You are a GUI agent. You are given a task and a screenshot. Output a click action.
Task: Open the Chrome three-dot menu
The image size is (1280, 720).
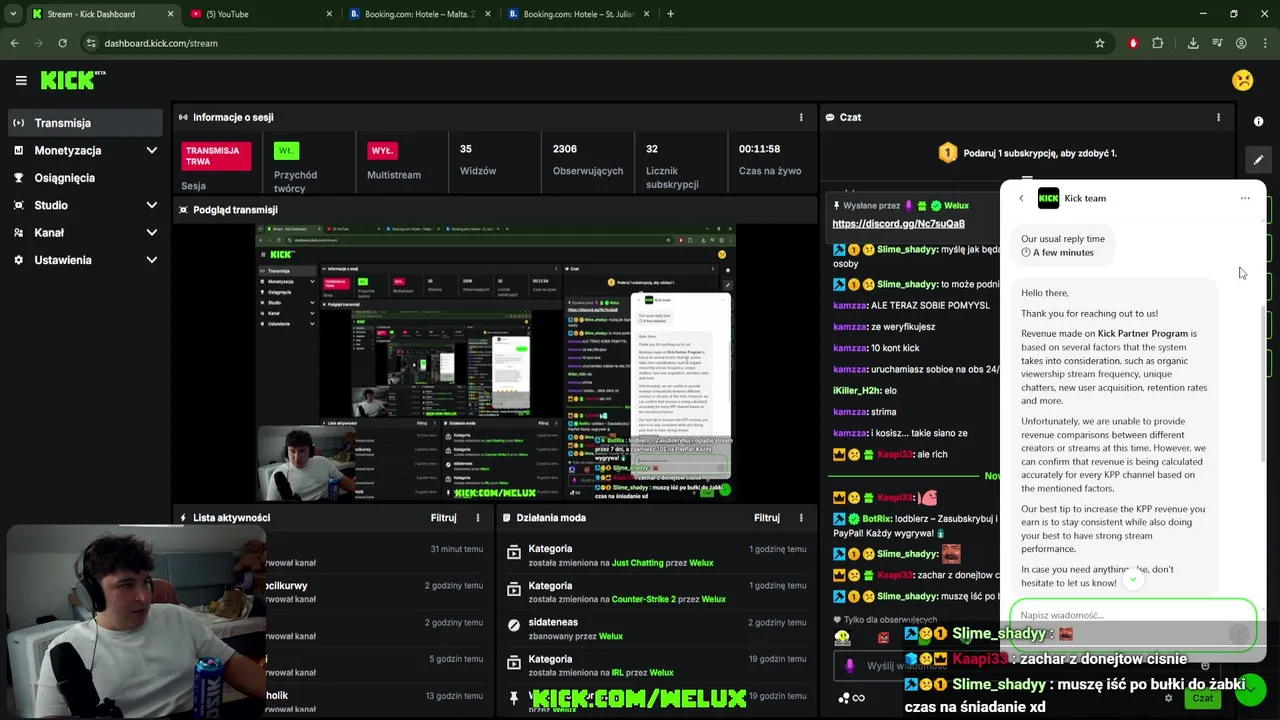(1266, 43)
